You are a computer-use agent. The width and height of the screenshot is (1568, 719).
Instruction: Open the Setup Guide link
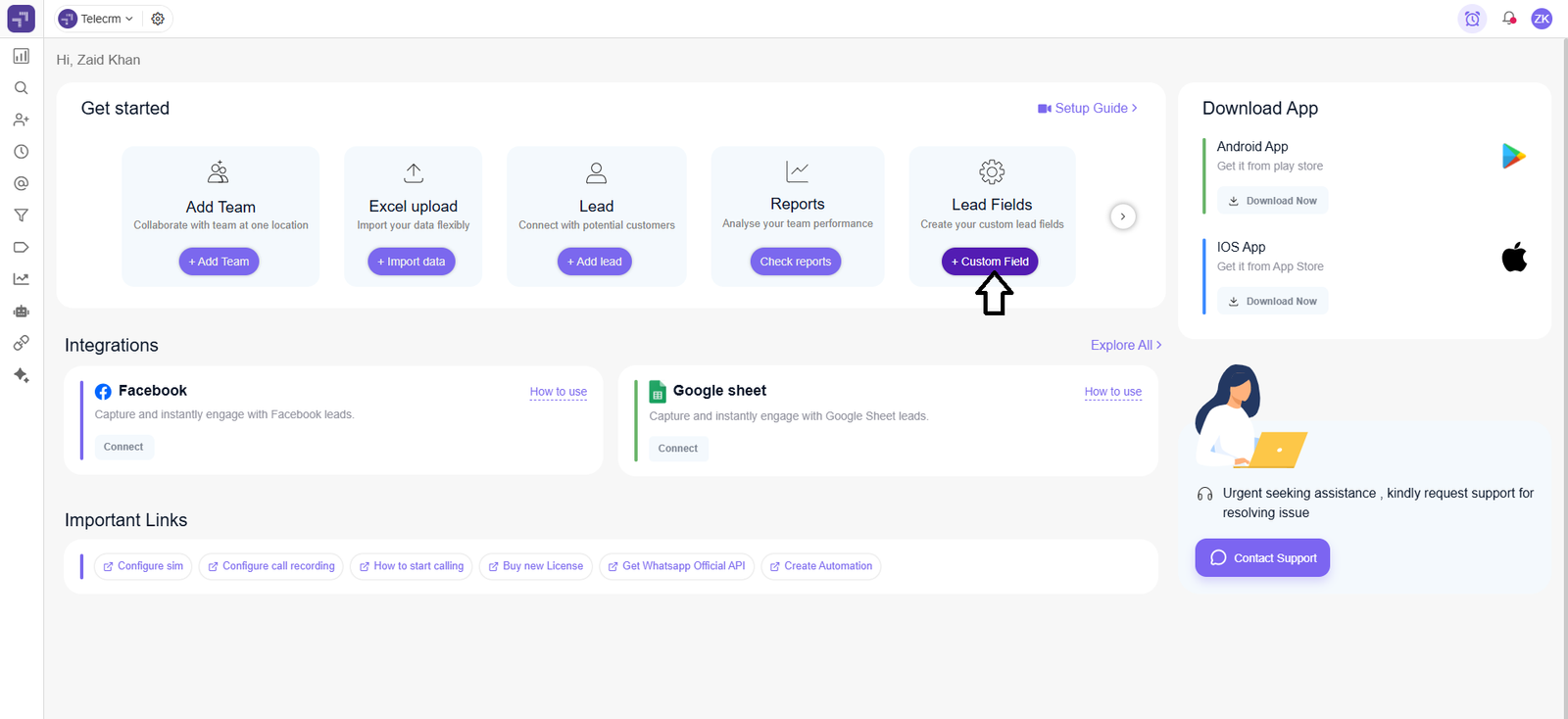tap(1088, 108)
